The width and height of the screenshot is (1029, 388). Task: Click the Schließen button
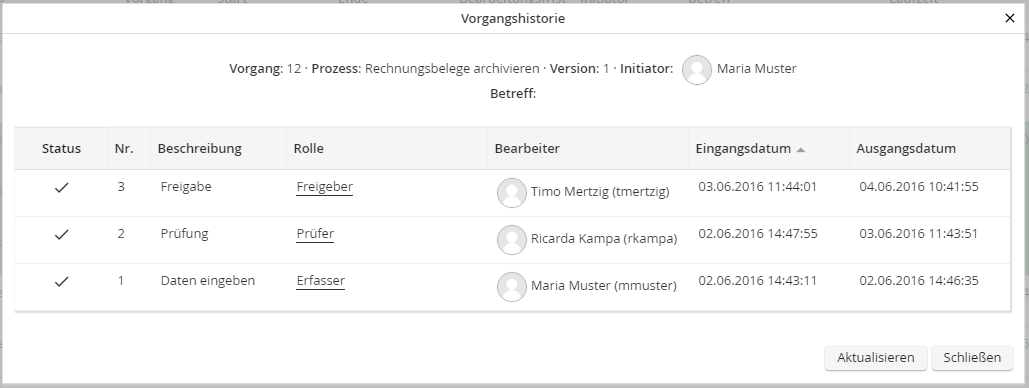pos(972,358)
